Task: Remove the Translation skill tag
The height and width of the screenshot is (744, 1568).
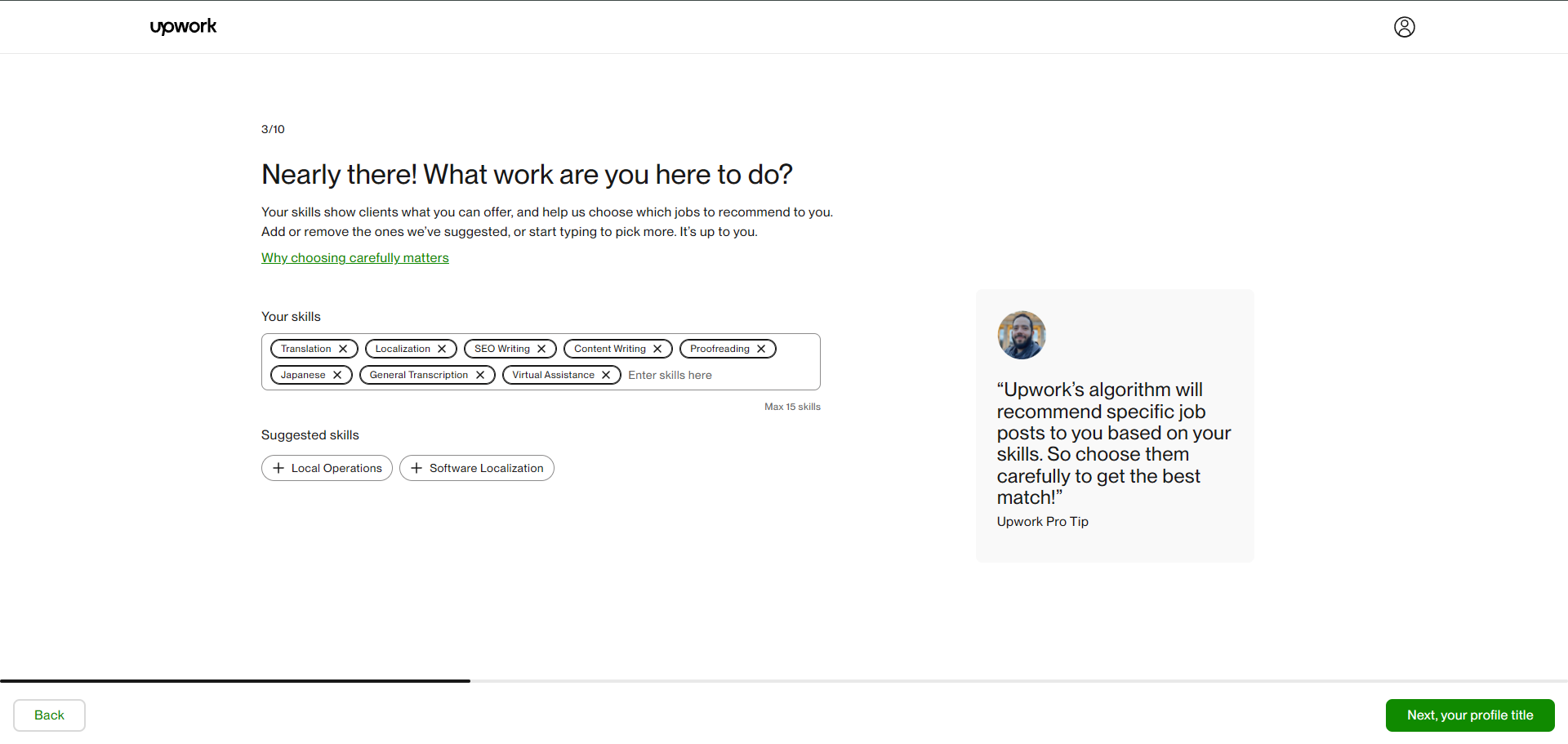Action: pos(343,349)
